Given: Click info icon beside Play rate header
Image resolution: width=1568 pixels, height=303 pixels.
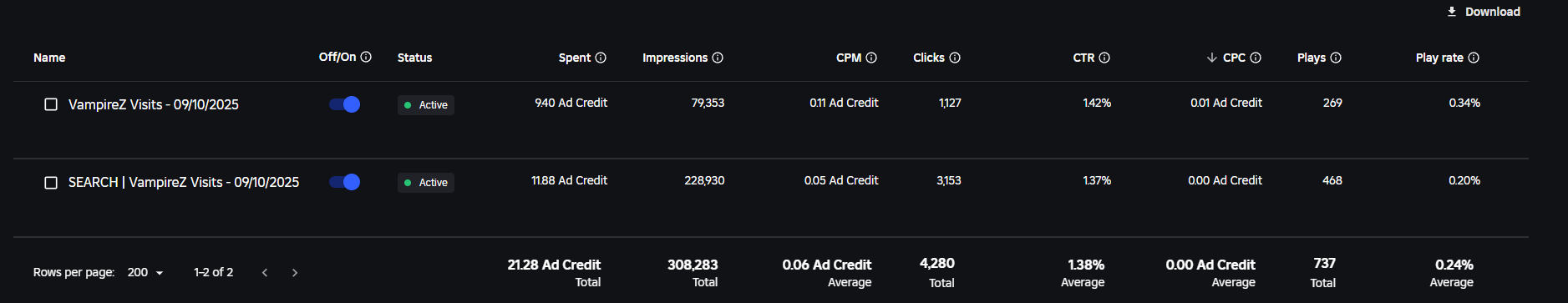Looking at the screenshot, I should (1474, 58).
